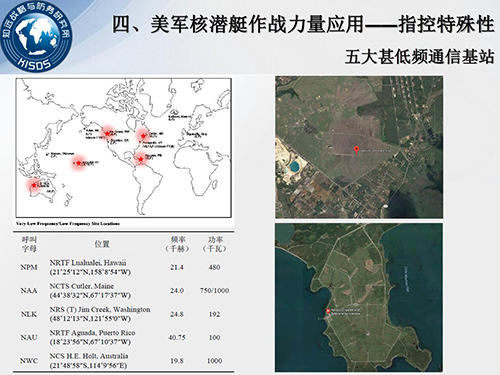Click the red star over Hawaii
The width and height of the screenshot is (500, 375).
pyautogui.click(x=78, y=163)
